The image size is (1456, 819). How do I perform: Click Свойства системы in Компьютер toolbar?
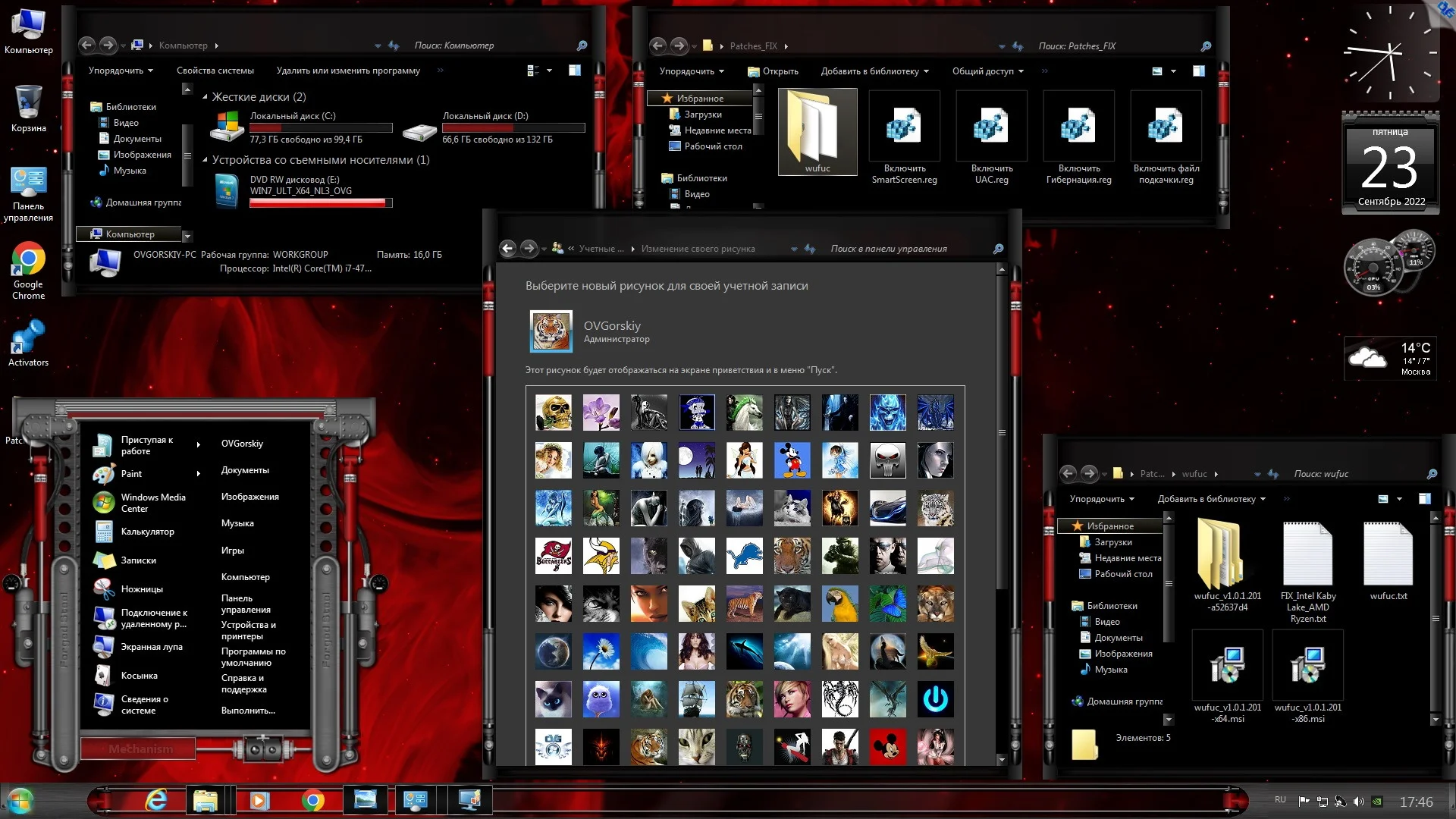[215, 71]
